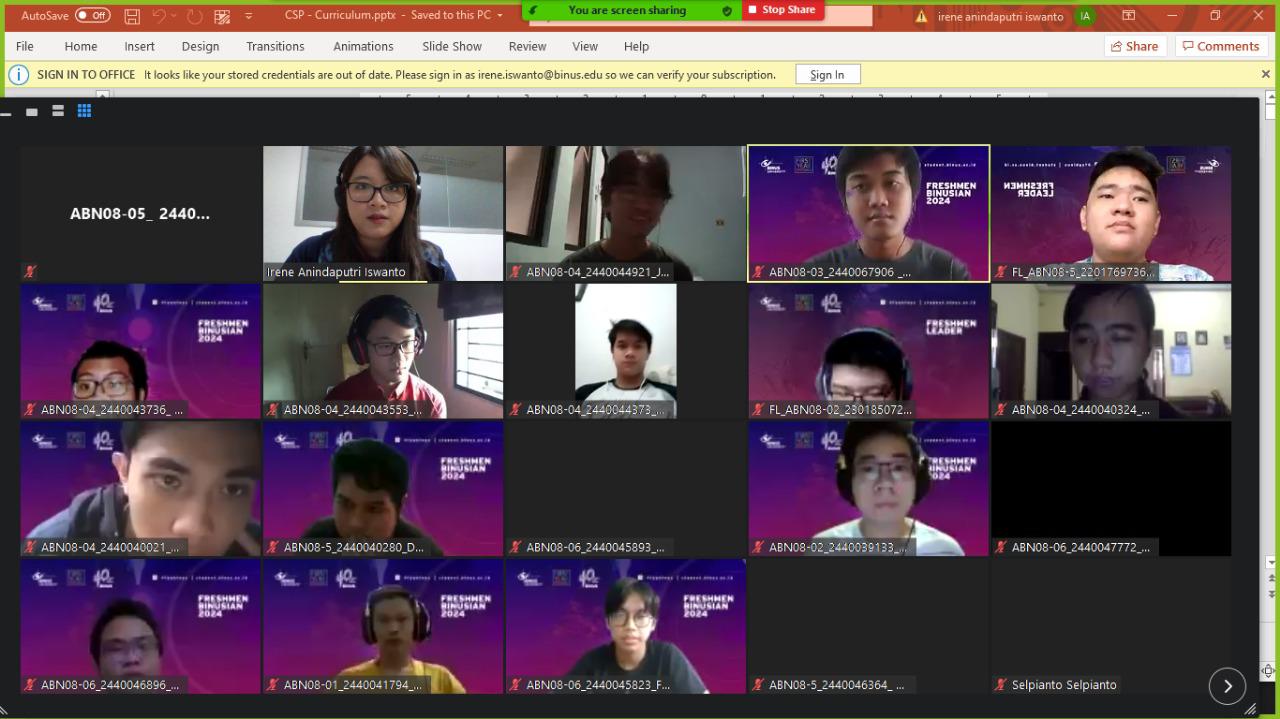Switch Zoom panel to single-video view
This screenshot has width=1280, height=719.
click(x=32, y=111)
